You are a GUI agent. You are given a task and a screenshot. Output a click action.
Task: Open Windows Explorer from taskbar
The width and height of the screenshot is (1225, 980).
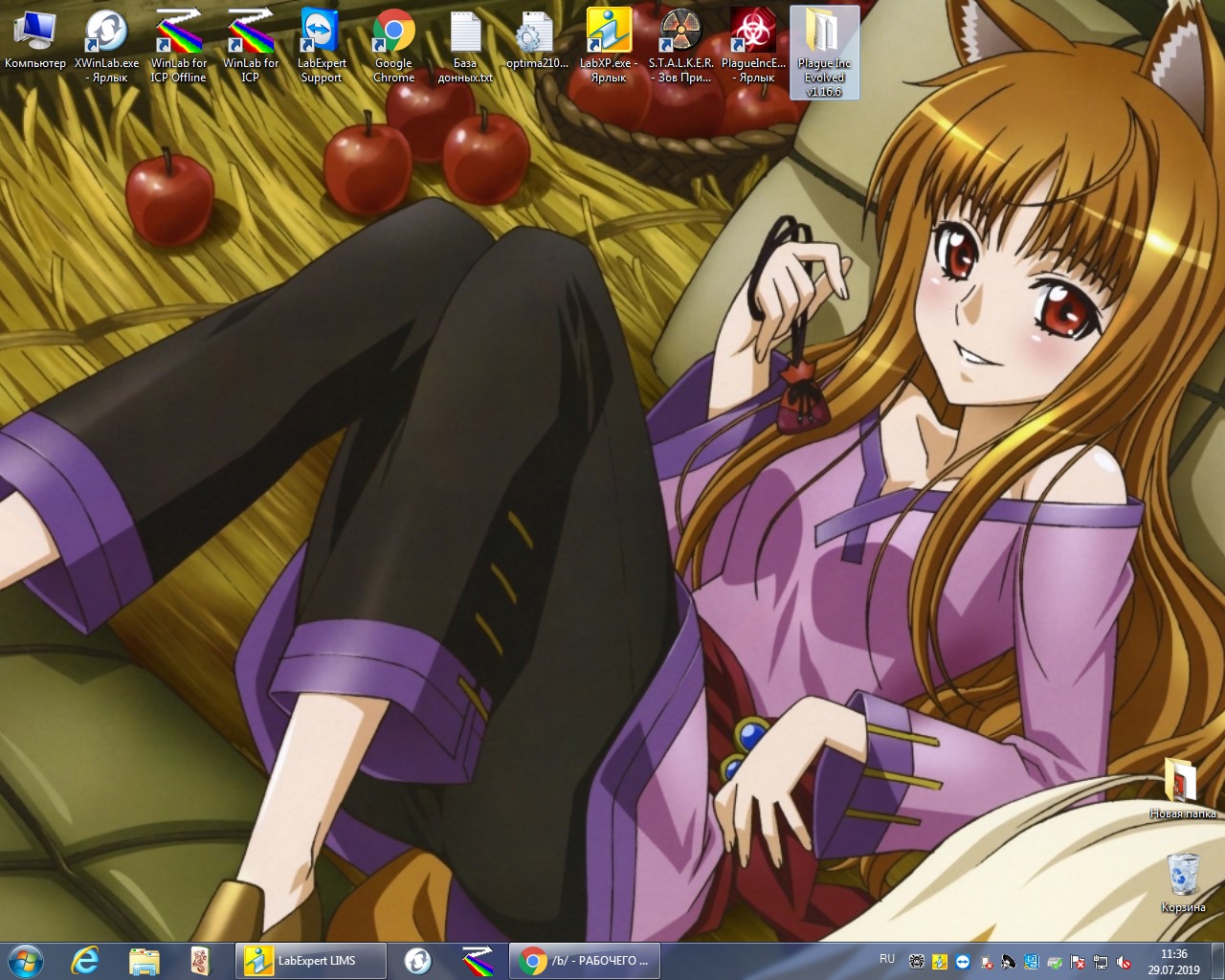[x=144, y=960]
